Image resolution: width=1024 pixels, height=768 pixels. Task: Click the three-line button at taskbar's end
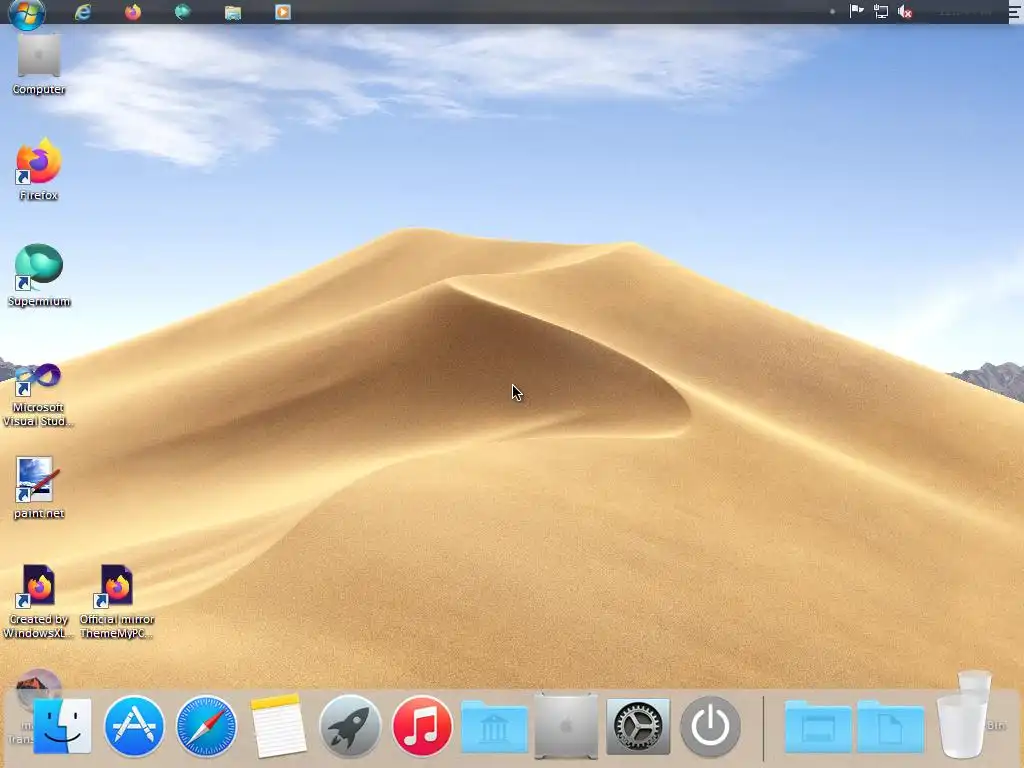[x=1015, y=12]
